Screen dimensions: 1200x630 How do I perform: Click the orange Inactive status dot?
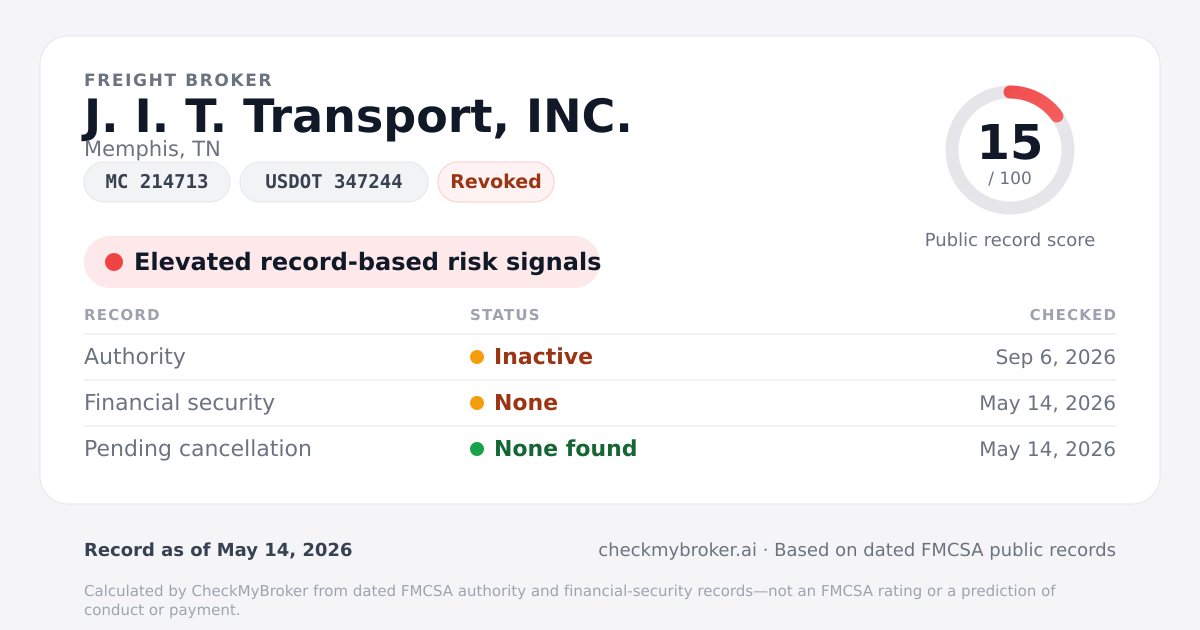[477, 357]
